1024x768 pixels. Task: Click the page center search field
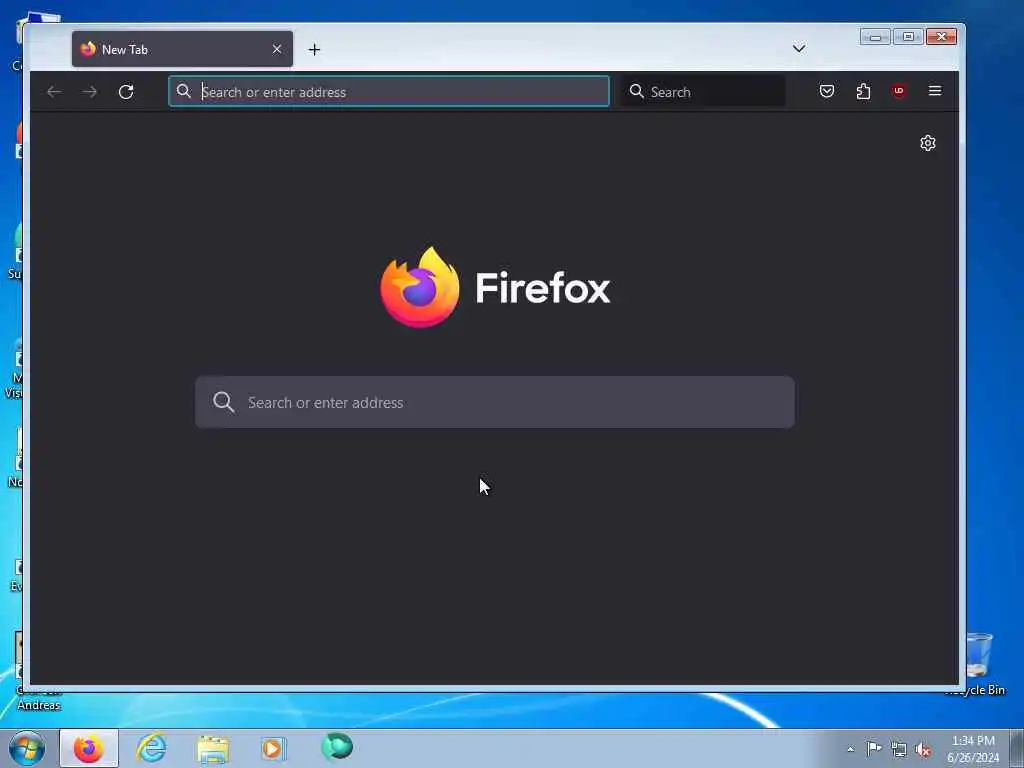click(495, 402)
